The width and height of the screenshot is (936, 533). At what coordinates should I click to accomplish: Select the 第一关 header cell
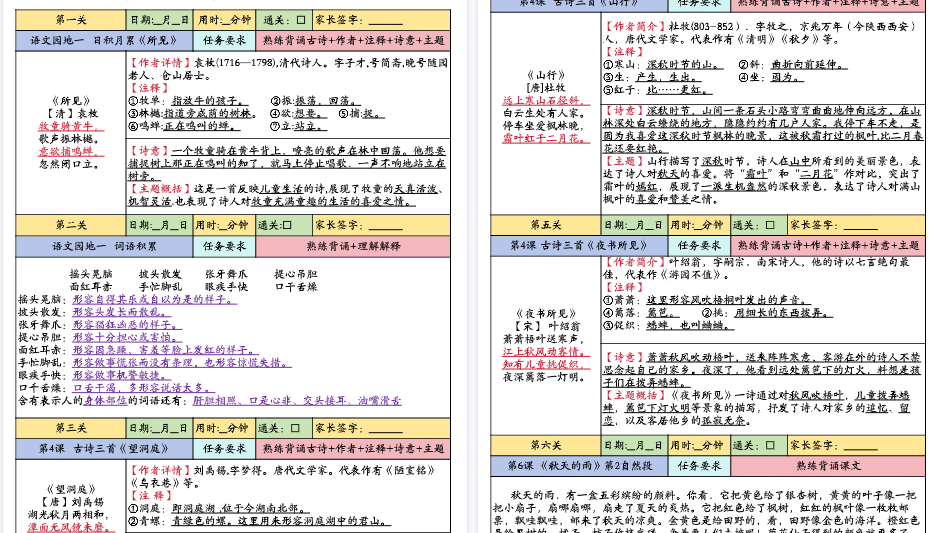tap(71, 20)
